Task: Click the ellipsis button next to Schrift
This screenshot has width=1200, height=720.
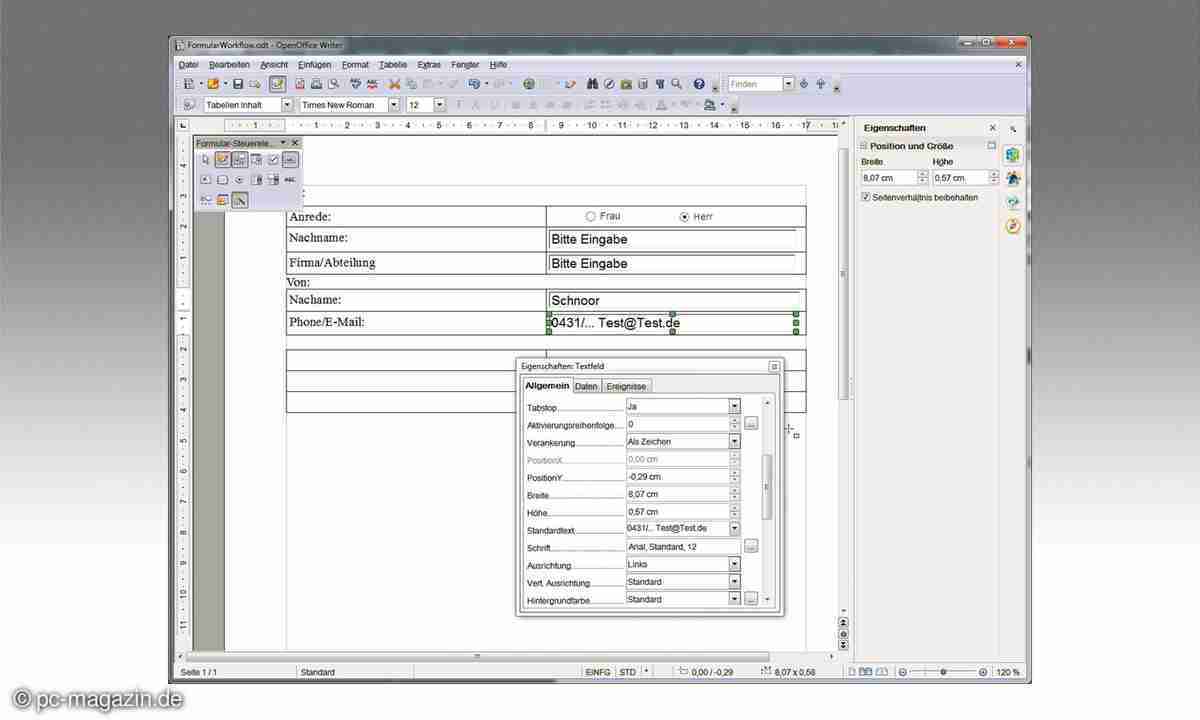Action: (751, 547)
